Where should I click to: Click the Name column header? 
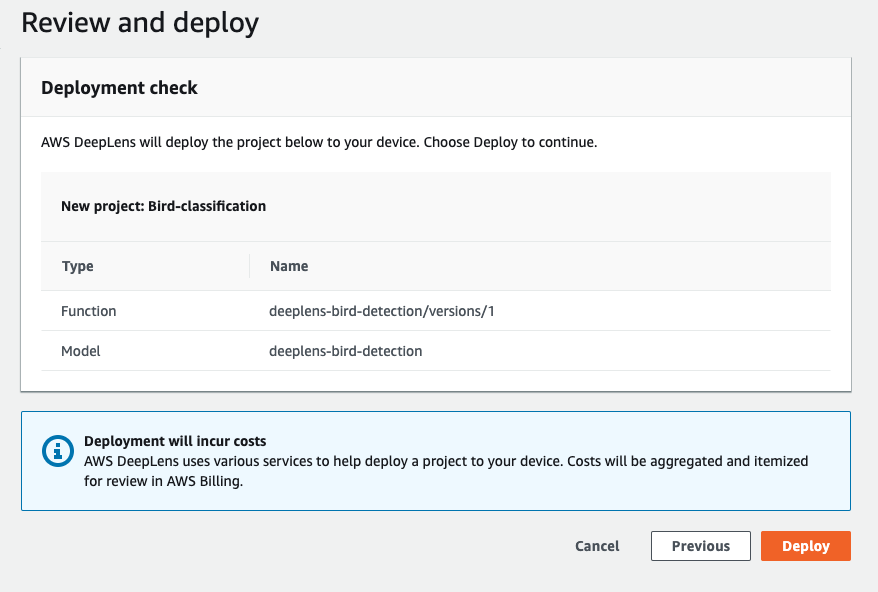pos(289,266)
